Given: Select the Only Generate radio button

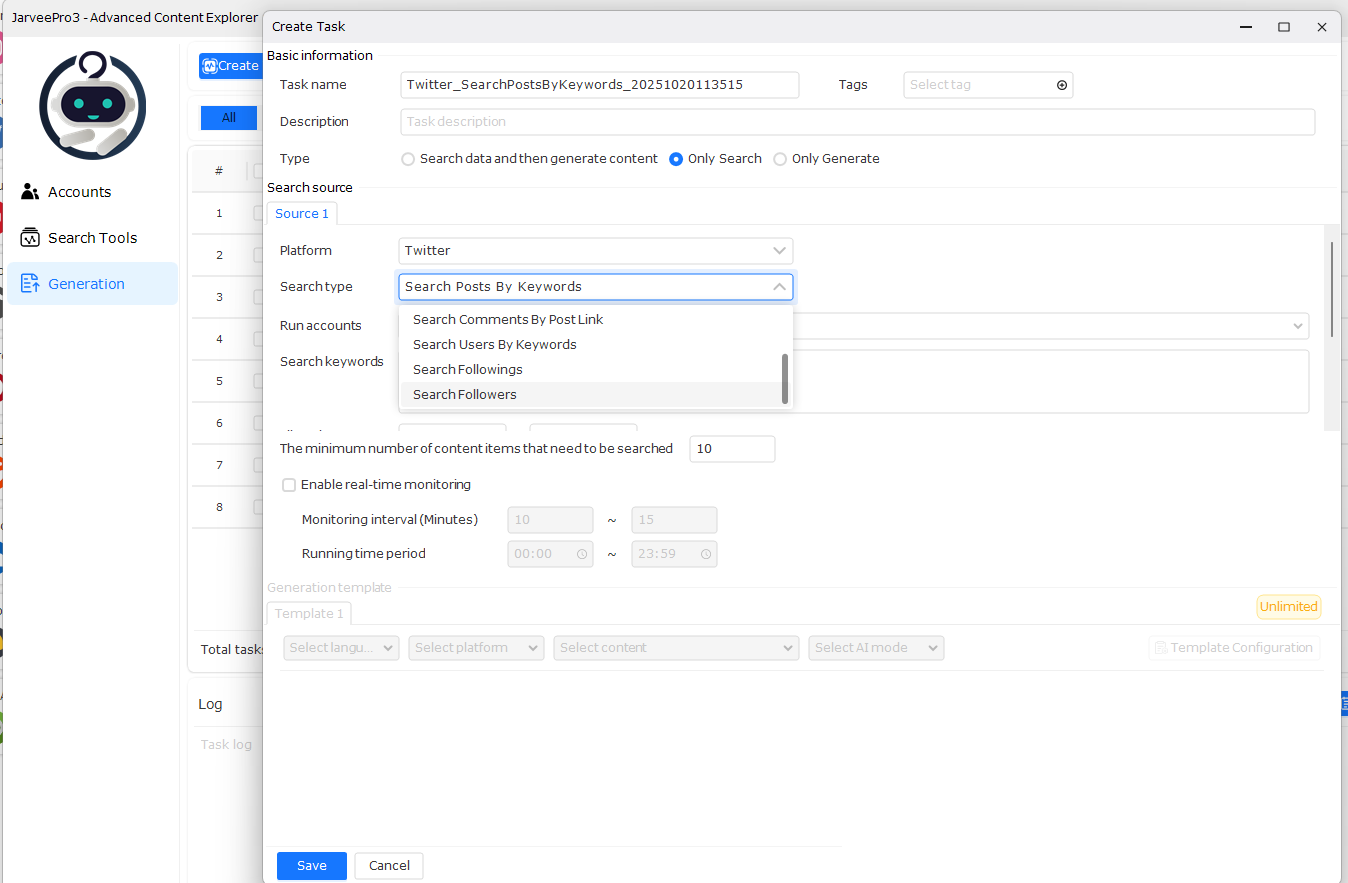Looking at the screenshot, I should (780, 159).
